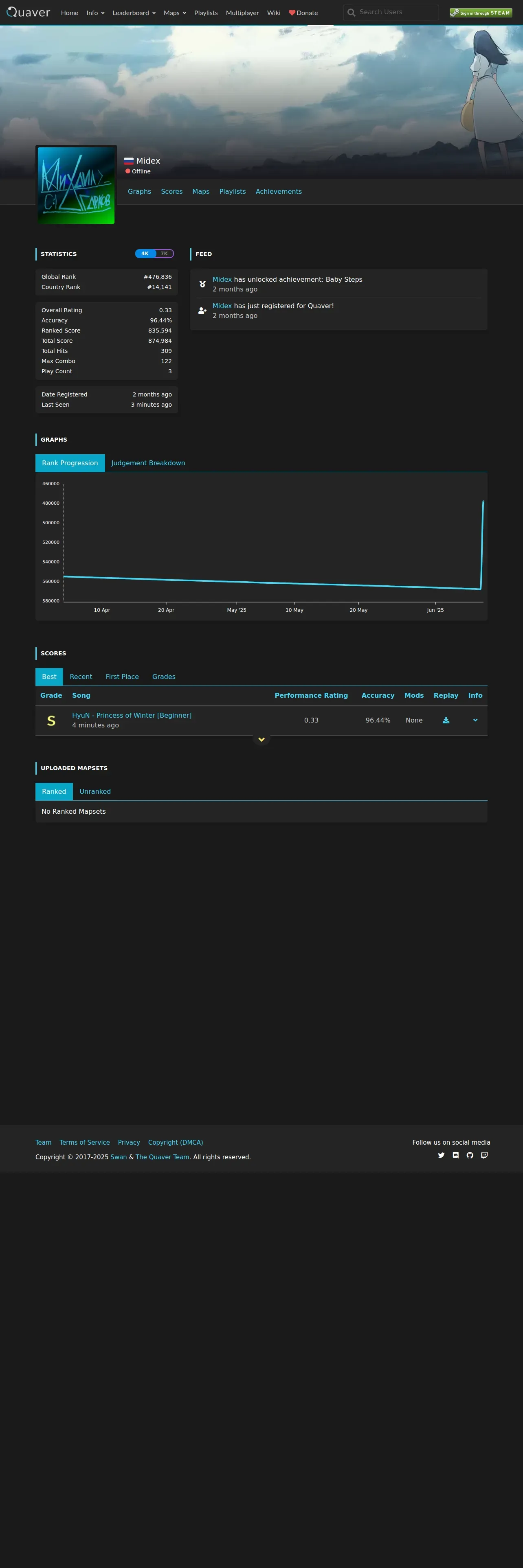The image size is (523, 1568).
Task: Click the Ranked Score value 835,594
Action: coord(160,331)
